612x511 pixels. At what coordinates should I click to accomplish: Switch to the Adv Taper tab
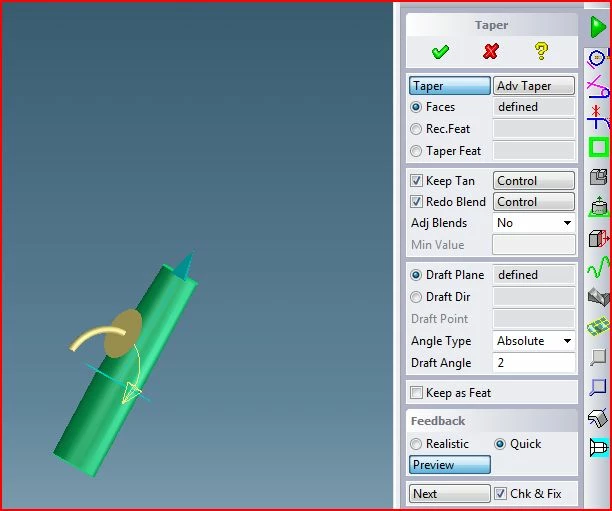point(534,86)
